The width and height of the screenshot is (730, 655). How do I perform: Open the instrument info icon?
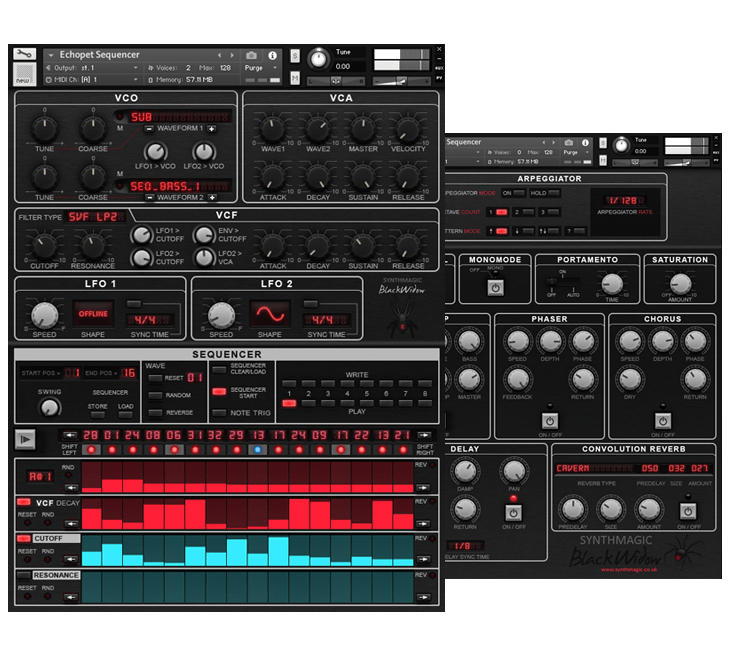pos(272,55)
